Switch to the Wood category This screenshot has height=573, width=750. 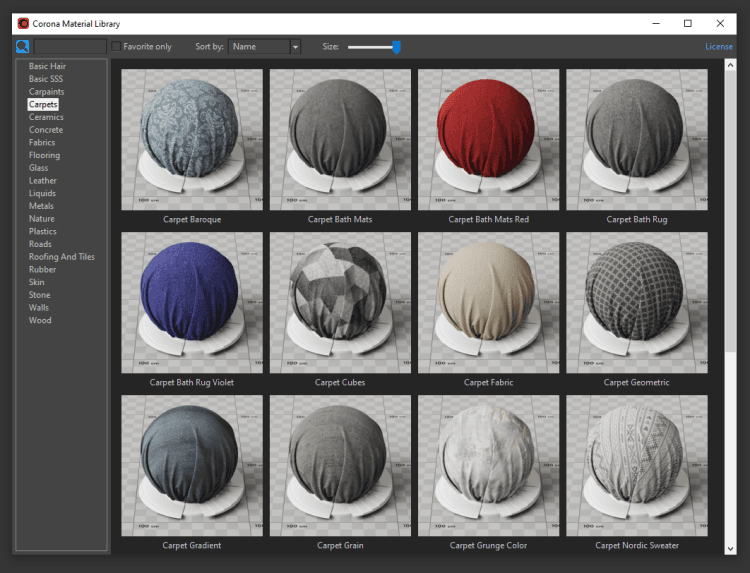pyautogui.click(x=40, y=320)
